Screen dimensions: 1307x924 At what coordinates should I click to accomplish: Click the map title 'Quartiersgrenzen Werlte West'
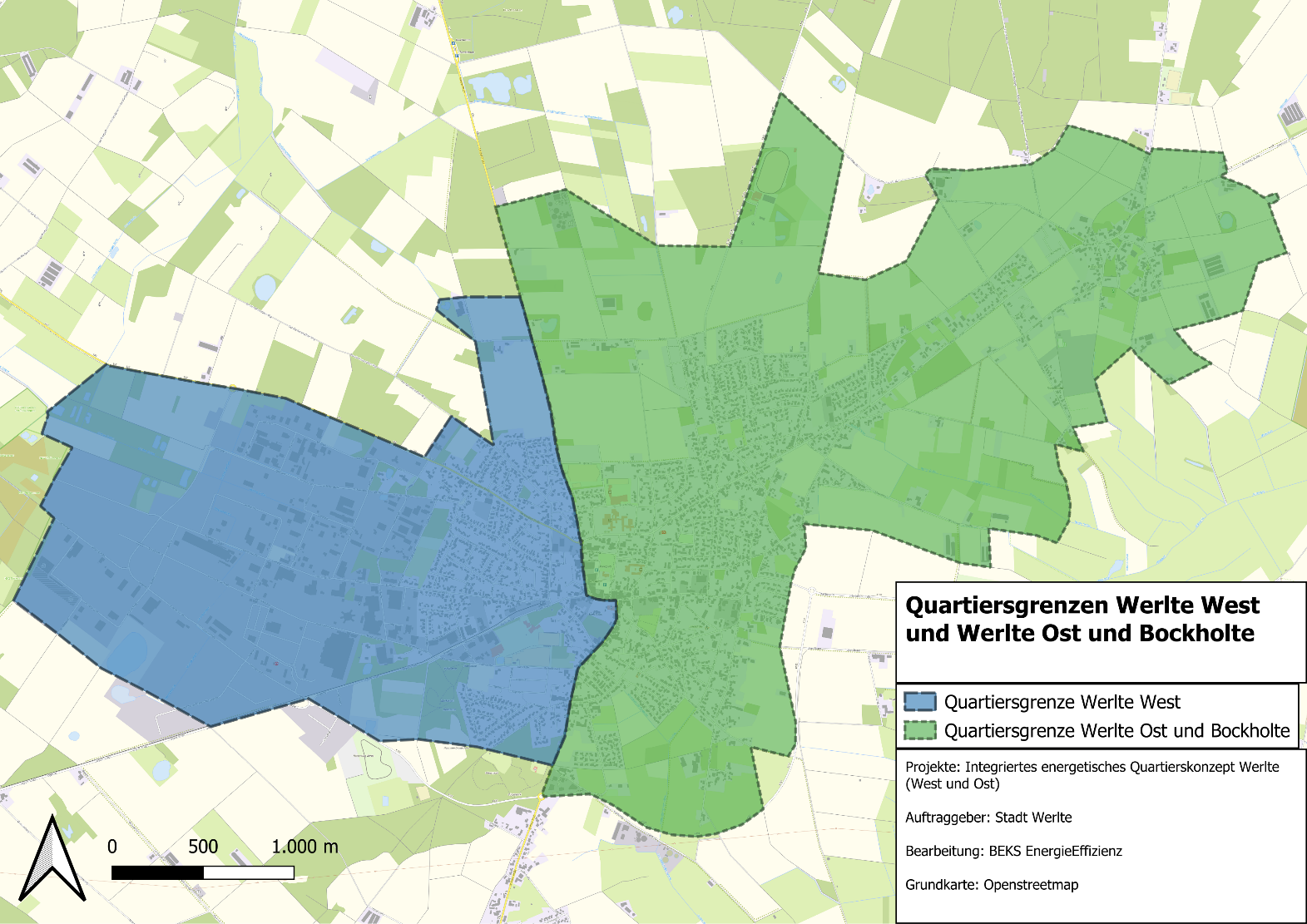tap(1082, 605)
